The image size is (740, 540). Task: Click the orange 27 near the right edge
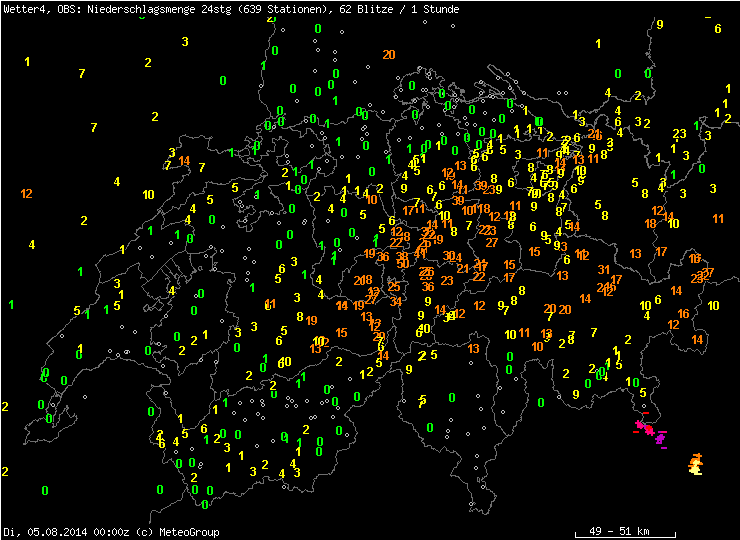(708, 272)
